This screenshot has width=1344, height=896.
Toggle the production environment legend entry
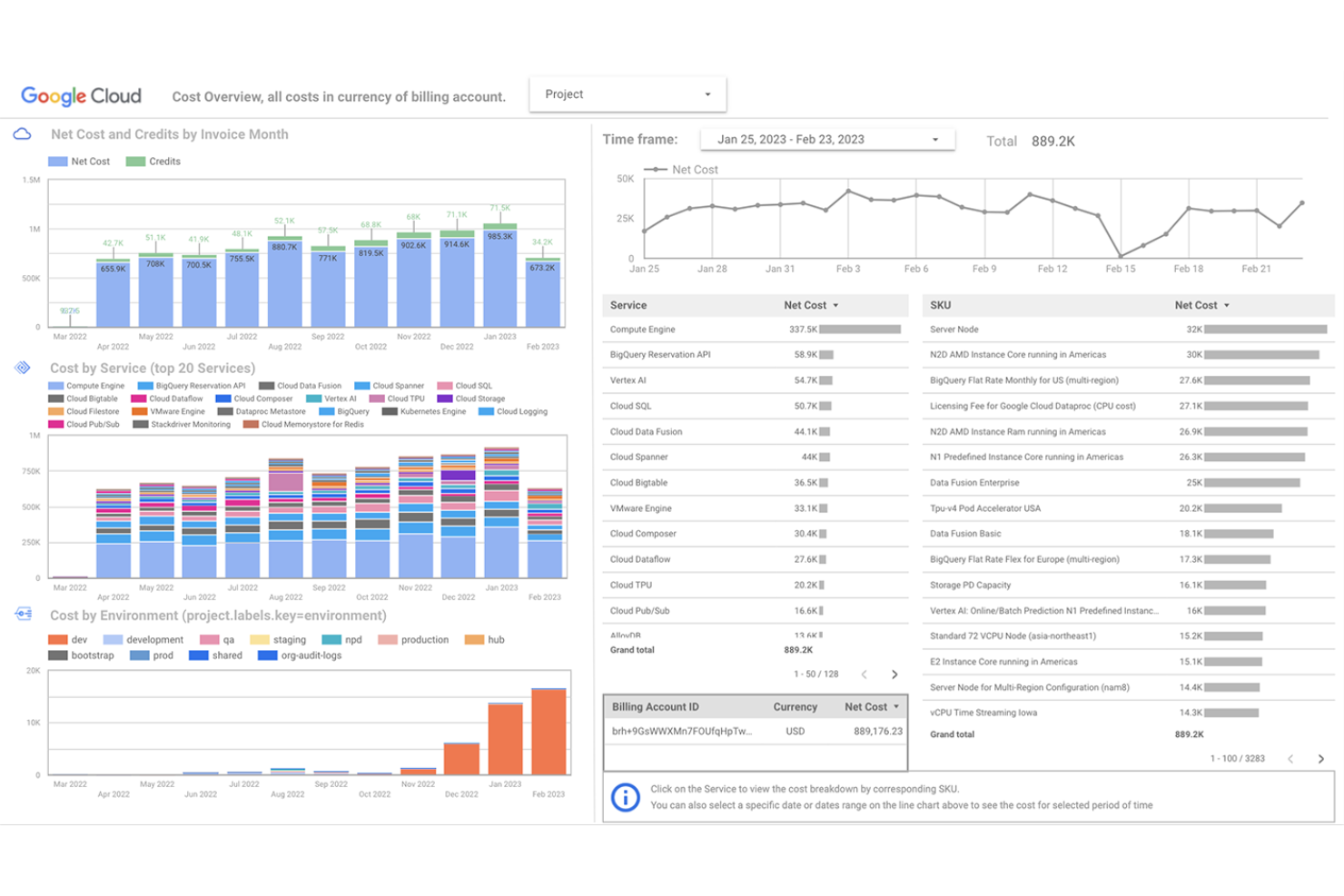414,640
